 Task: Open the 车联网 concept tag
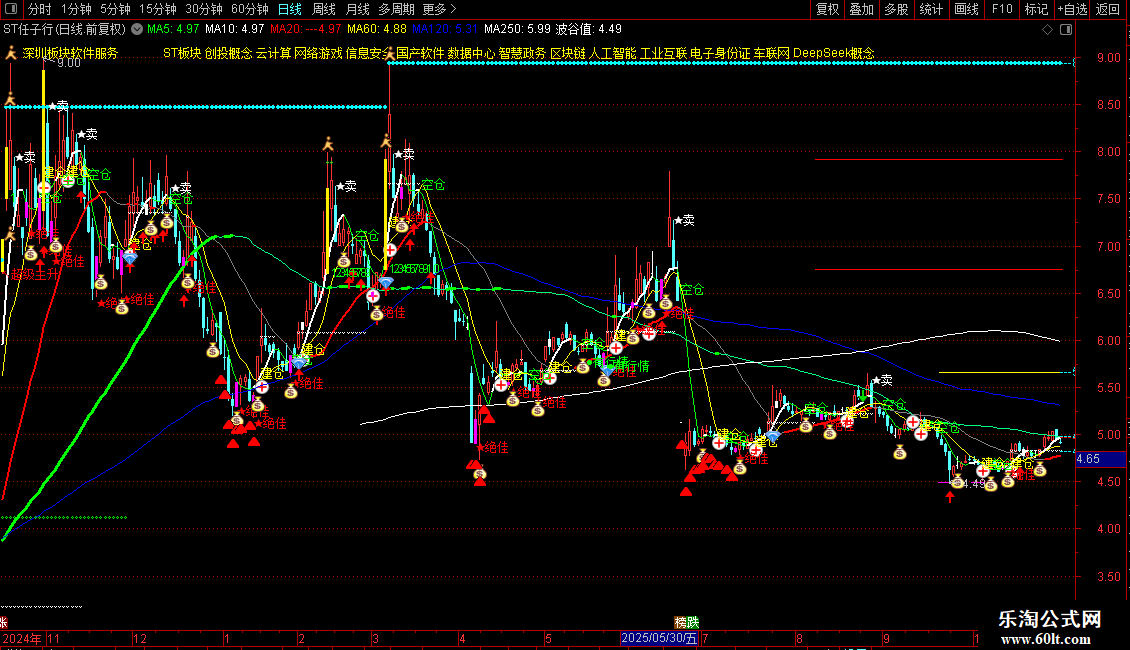point(772,53)
